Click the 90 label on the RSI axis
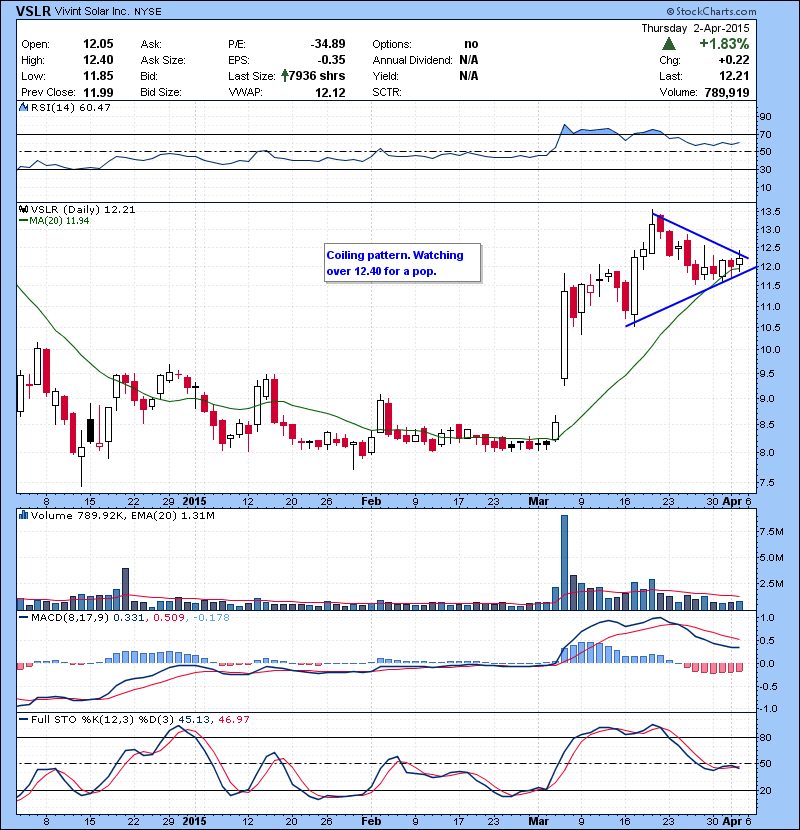 click(x=766, y=117)
